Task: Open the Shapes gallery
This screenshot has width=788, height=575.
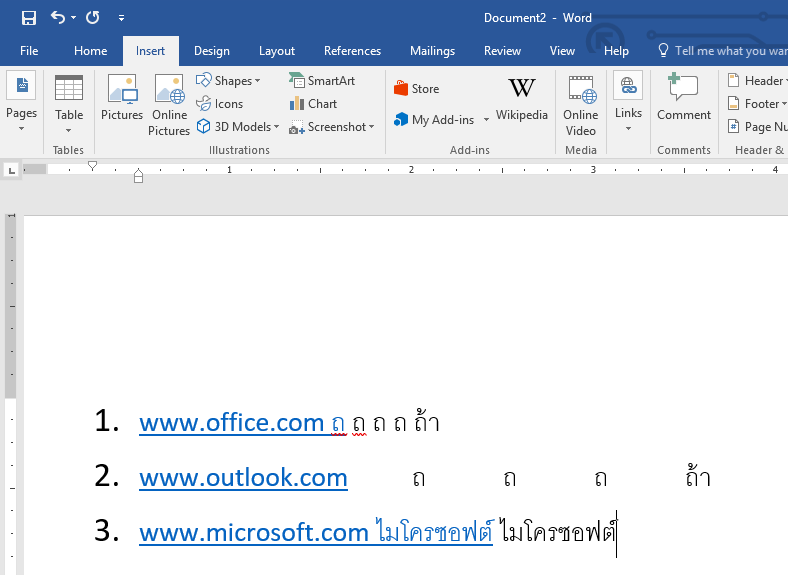Action: click(x=228, y=80)
